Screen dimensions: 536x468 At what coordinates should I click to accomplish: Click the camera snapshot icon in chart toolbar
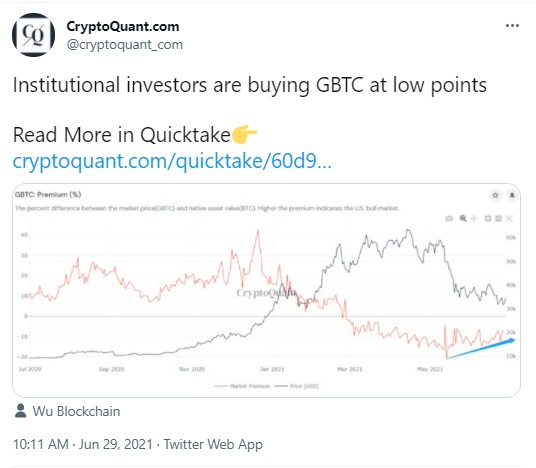449,218
